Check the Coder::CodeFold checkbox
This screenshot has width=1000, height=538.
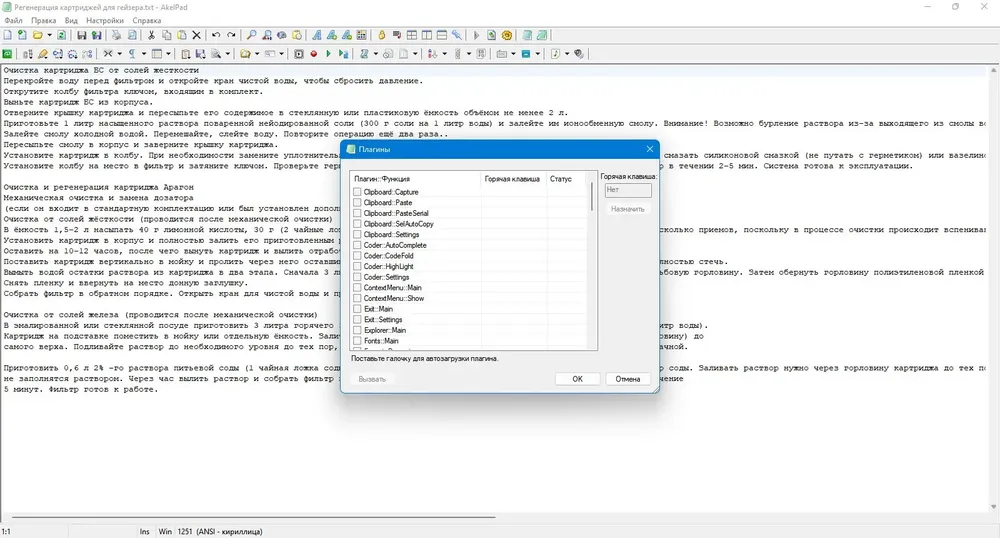(x=357, y=256)
